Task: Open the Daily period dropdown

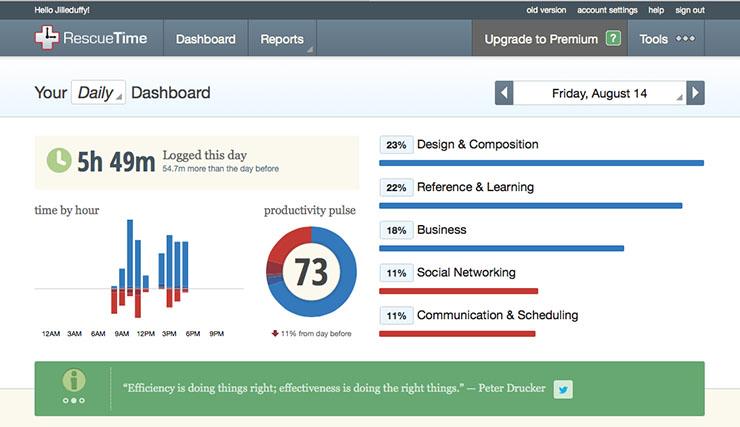Action: click(98, 93)
